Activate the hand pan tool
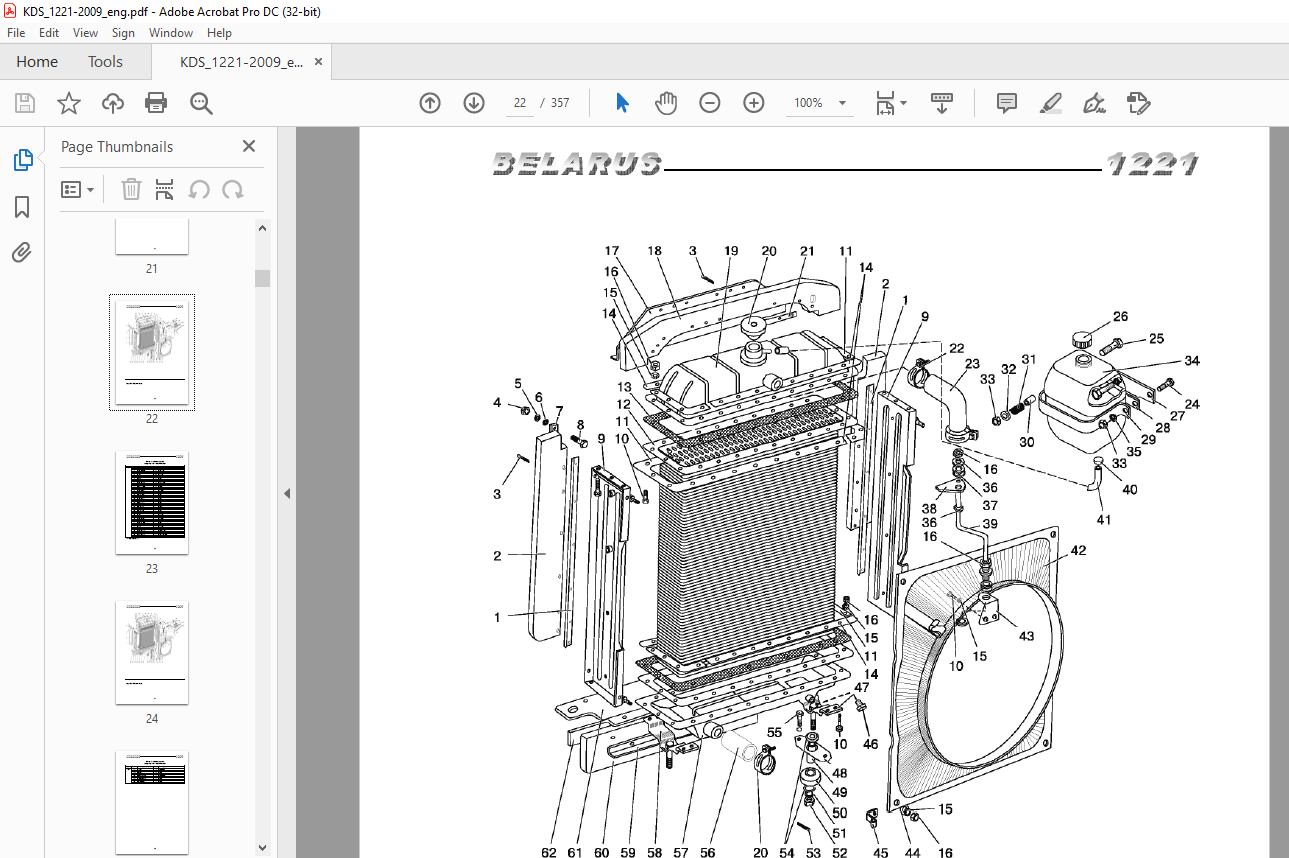This screenshot has width=1289, height=858. click(666, 103)
